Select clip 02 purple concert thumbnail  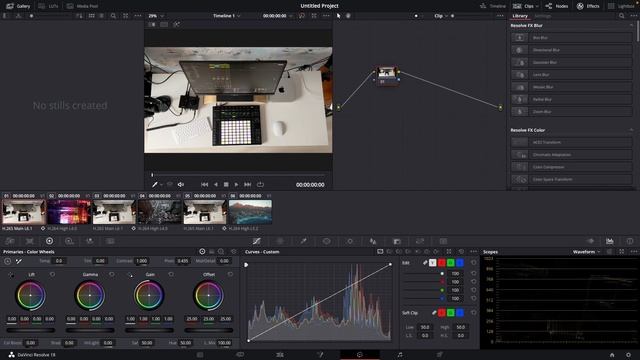[x=69, y=212]
